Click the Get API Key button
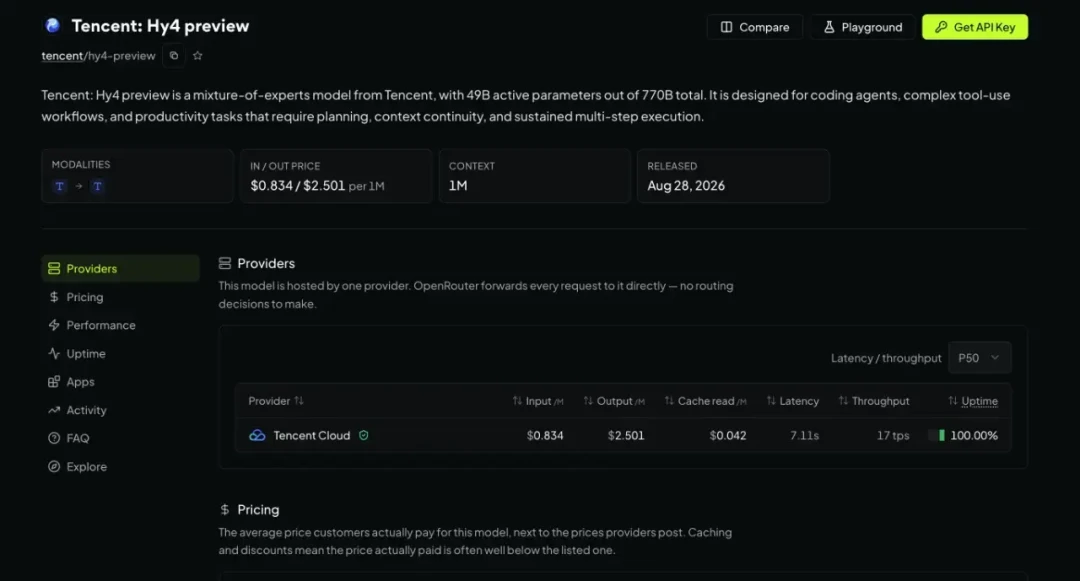 tap(975, 27)
